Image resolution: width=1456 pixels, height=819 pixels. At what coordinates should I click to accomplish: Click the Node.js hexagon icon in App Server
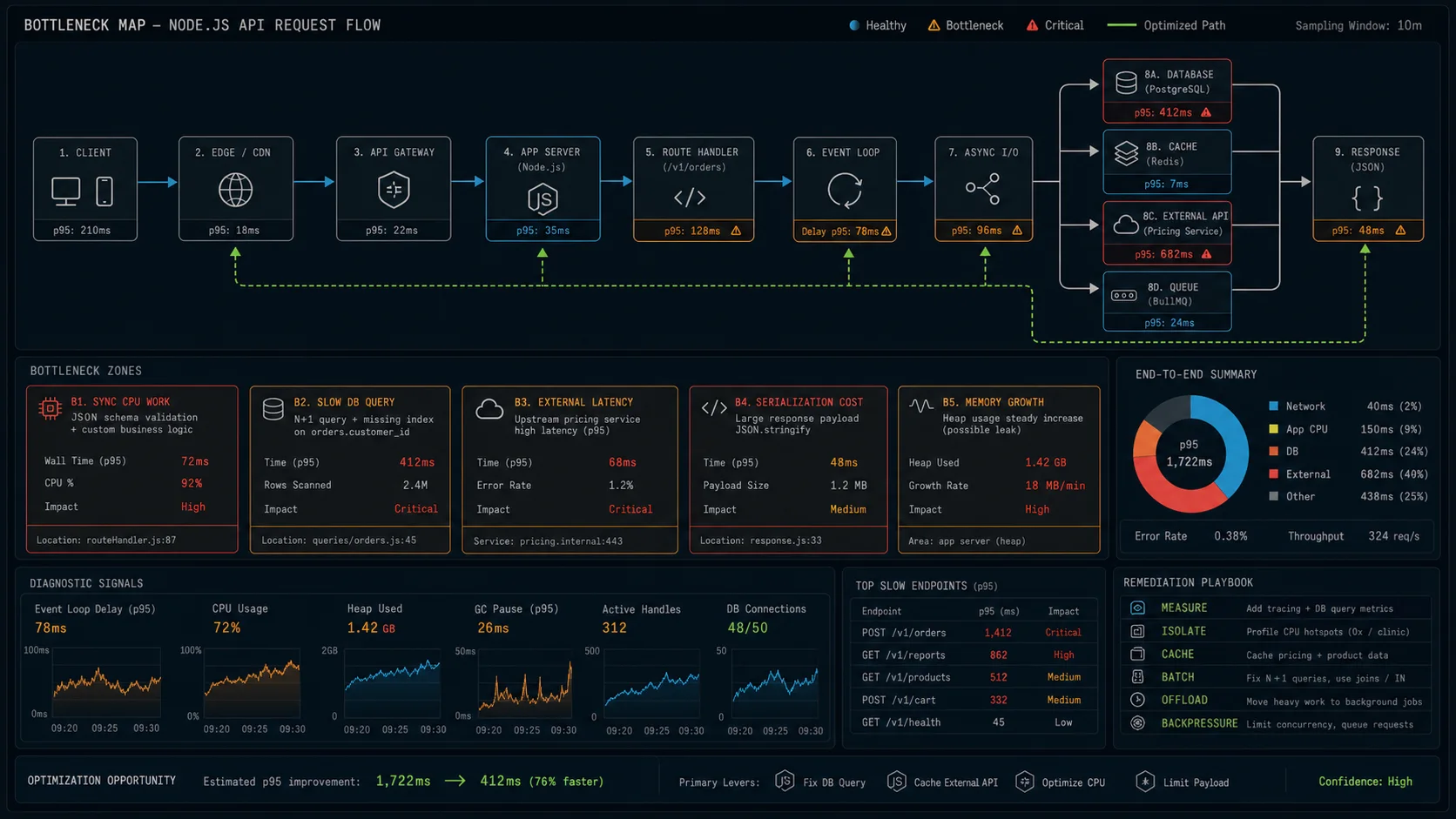pos(543,198)
